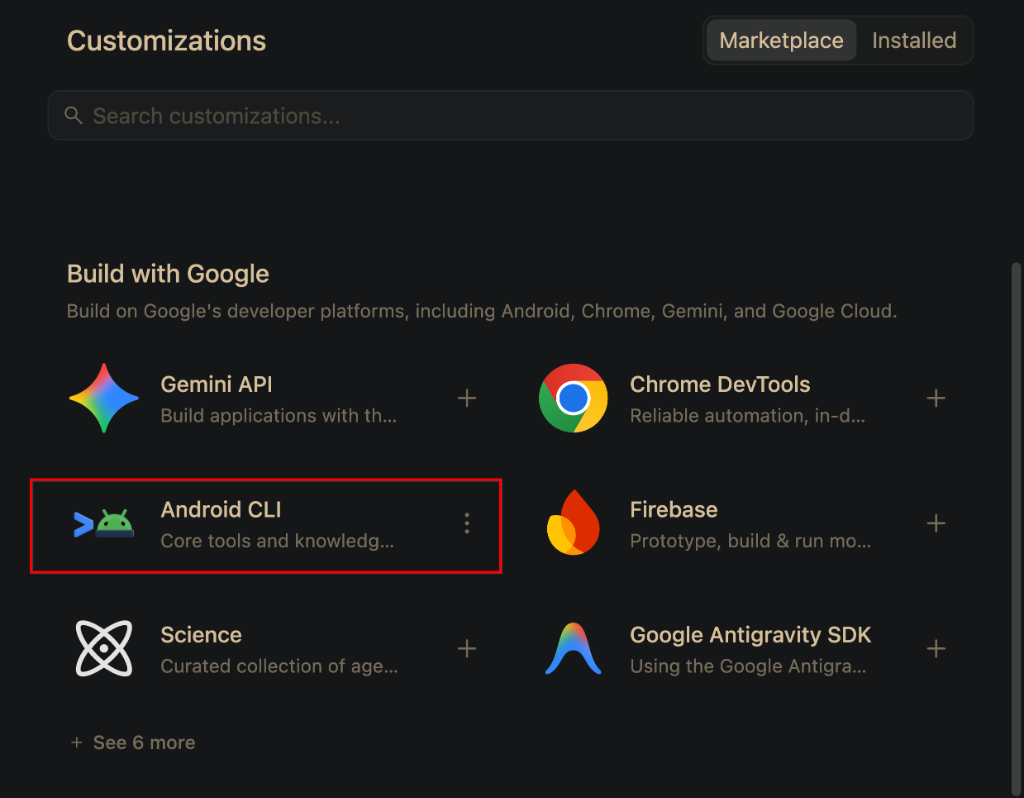Open the Gemini API title
Viewport: 1024px width, 798px height.
[216, 385]
